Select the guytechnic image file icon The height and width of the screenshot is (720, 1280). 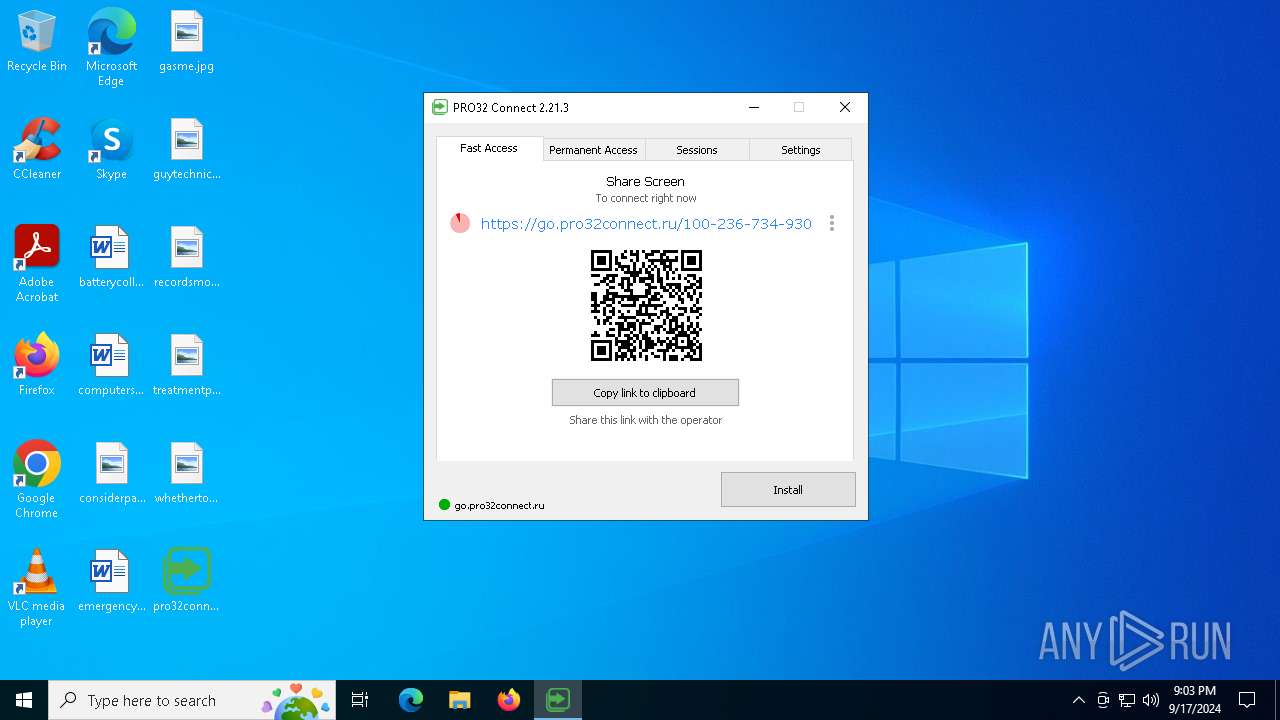(186, 150)
